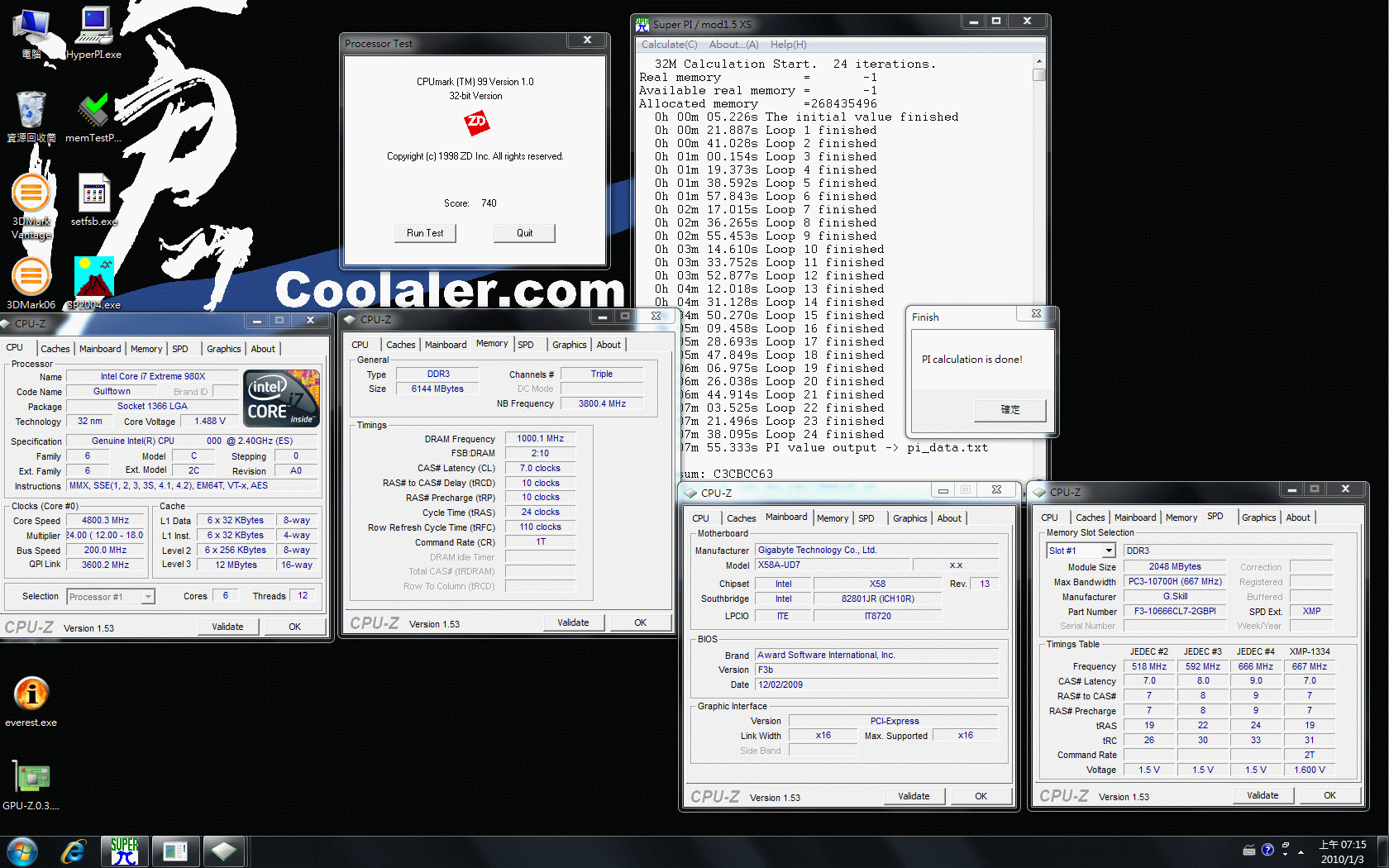Click the Super PI title bar icon

click(642, 24)
